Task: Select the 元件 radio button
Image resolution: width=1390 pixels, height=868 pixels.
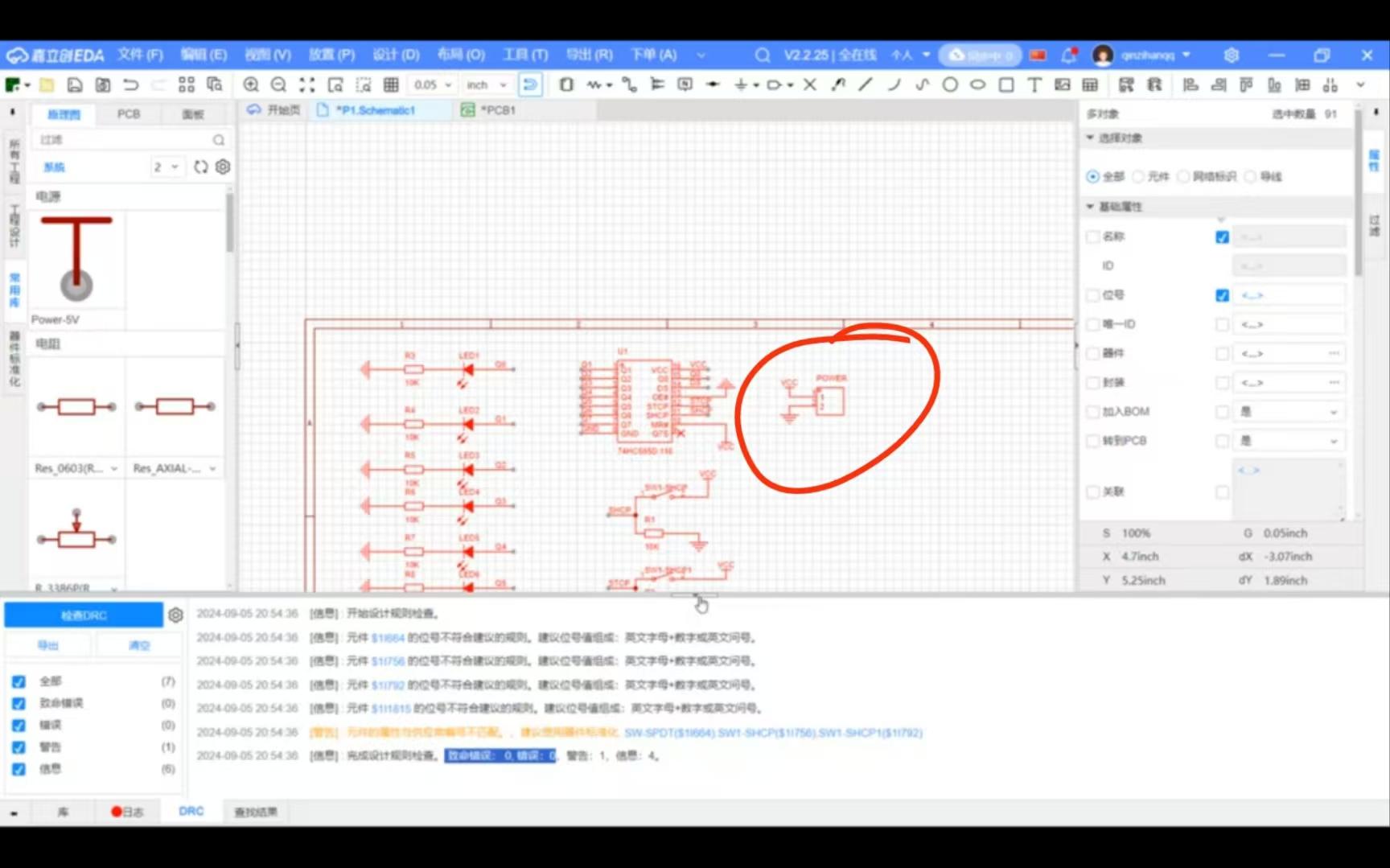Action: pos(1138,176)
